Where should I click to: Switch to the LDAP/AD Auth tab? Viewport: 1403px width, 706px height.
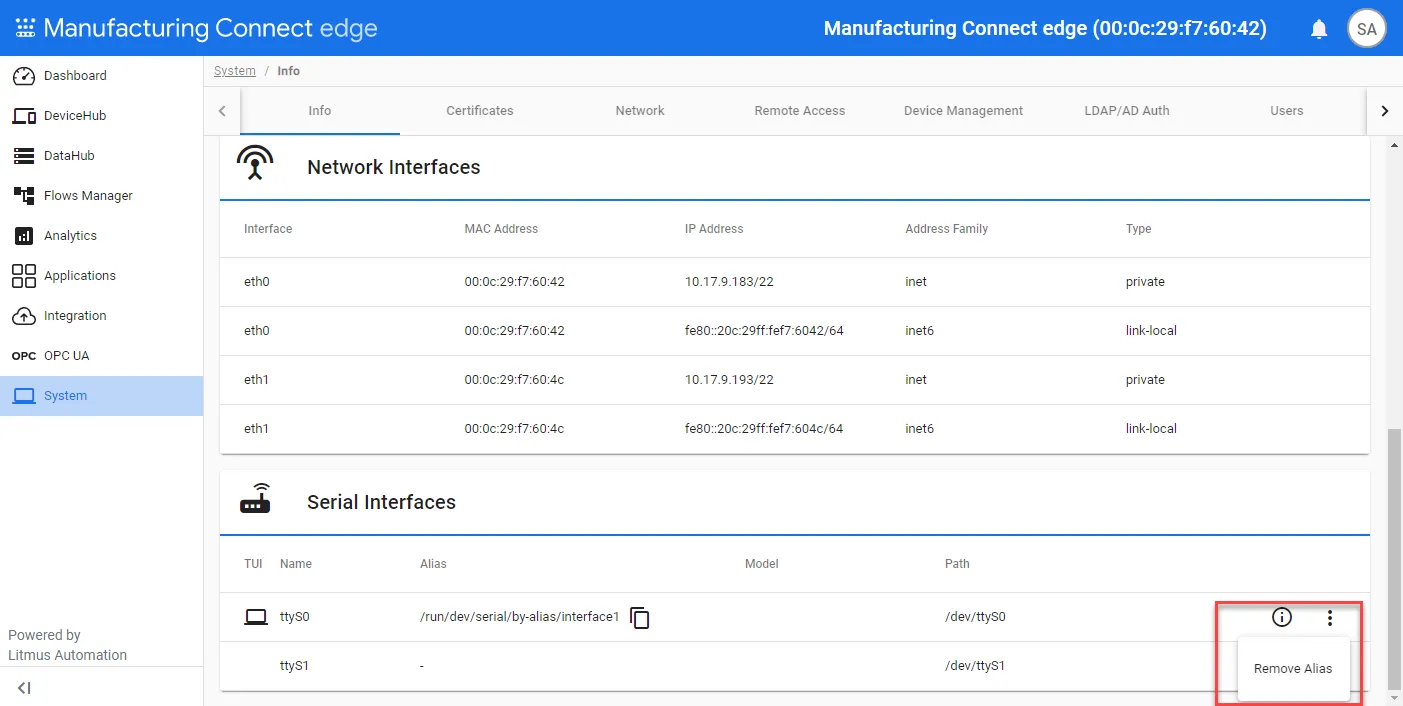coord(1127,111)
